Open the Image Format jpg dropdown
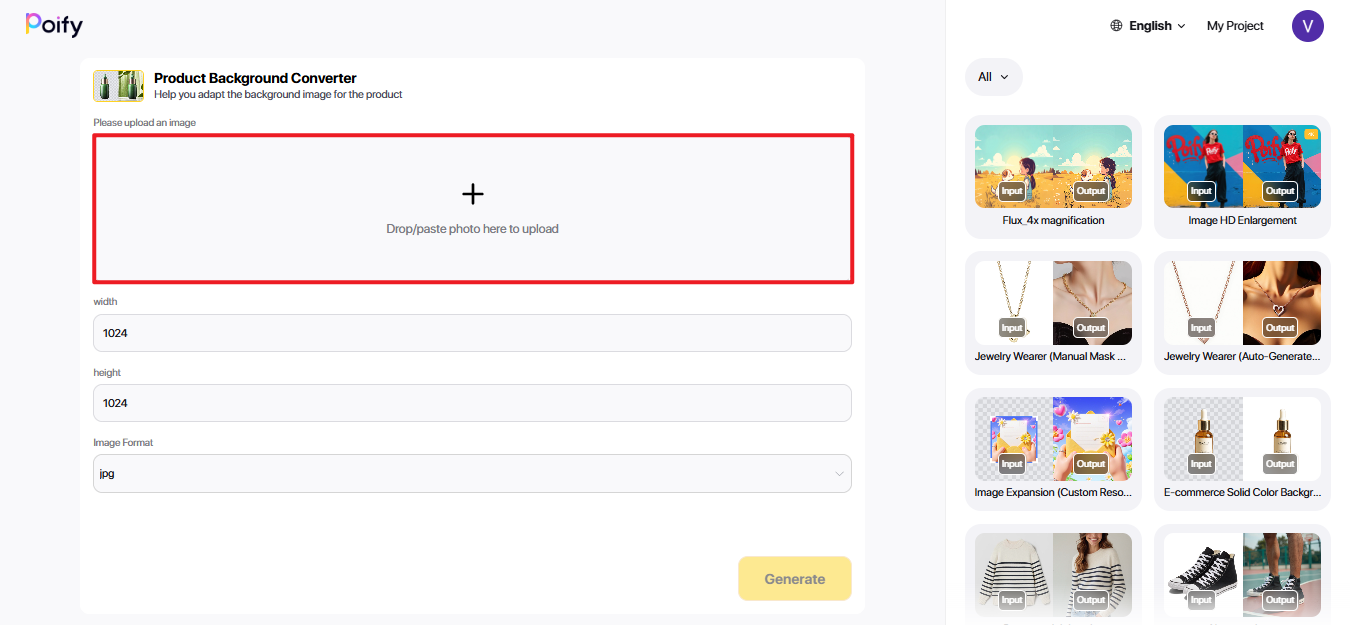 coord(472,474)
